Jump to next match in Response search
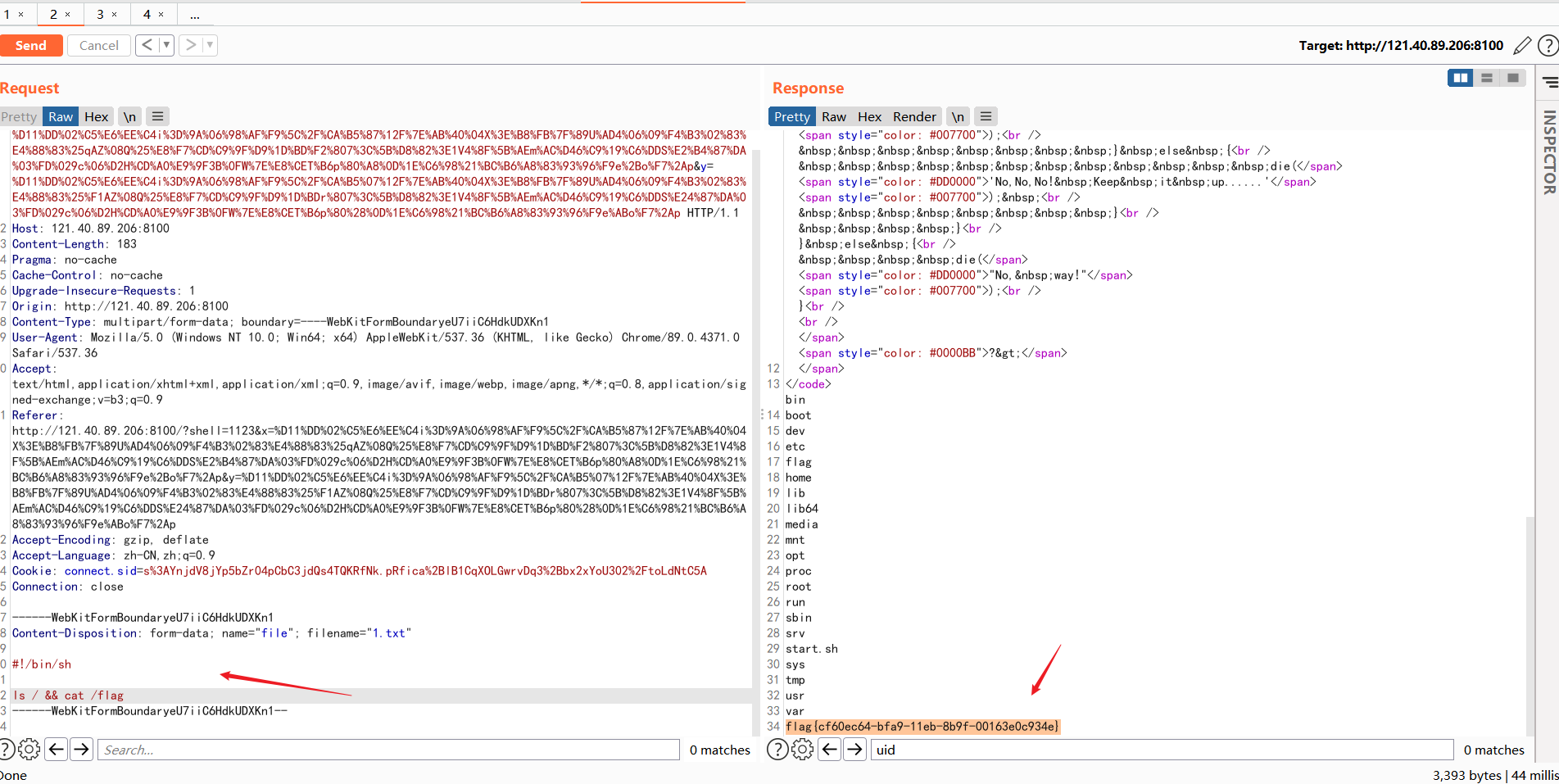The height and width of the screenshot is (784, 1559). (854, 749)
